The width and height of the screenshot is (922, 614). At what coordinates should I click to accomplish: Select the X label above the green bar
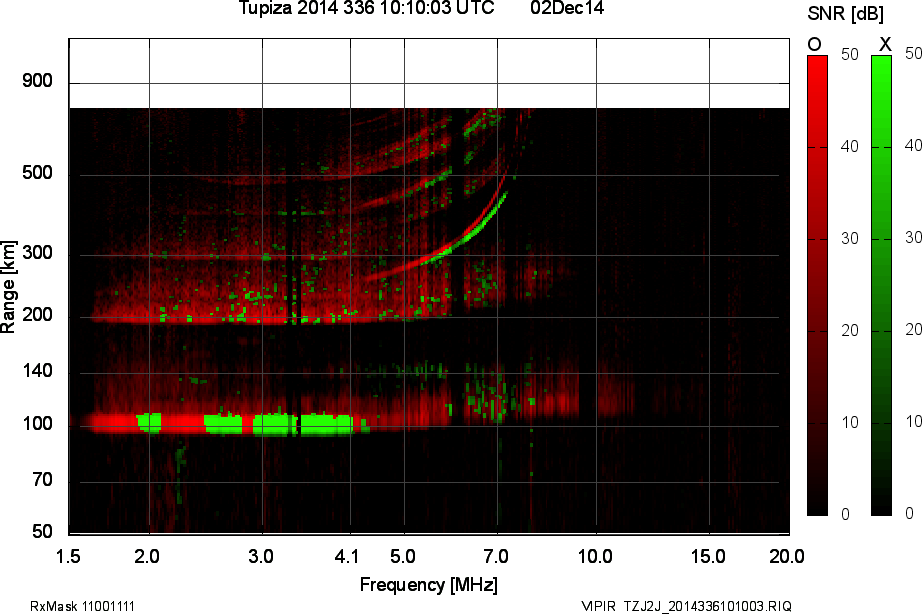(884, 44)
